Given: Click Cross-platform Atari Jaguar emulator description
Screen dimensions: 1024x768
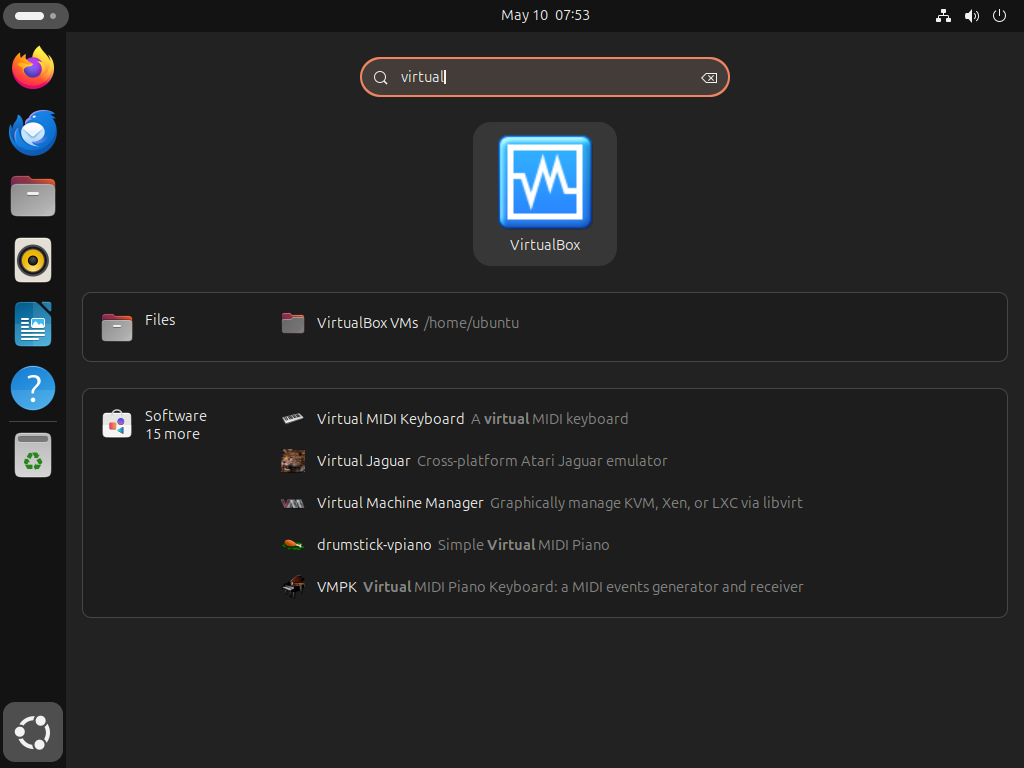Looking at the screenshot, I should [542, 461].
